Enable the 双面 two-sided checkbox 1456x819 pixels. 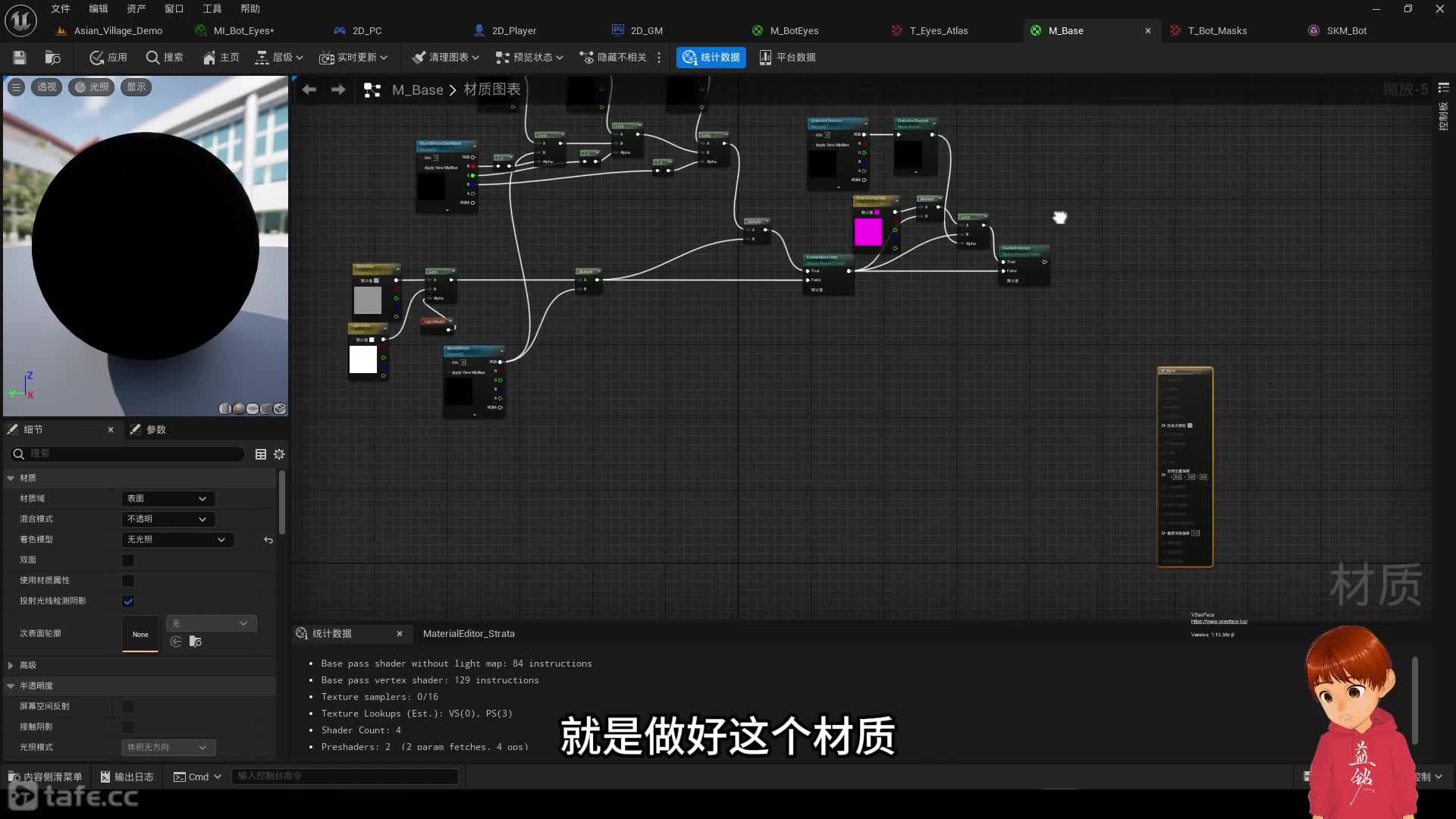tap(128, 560)
